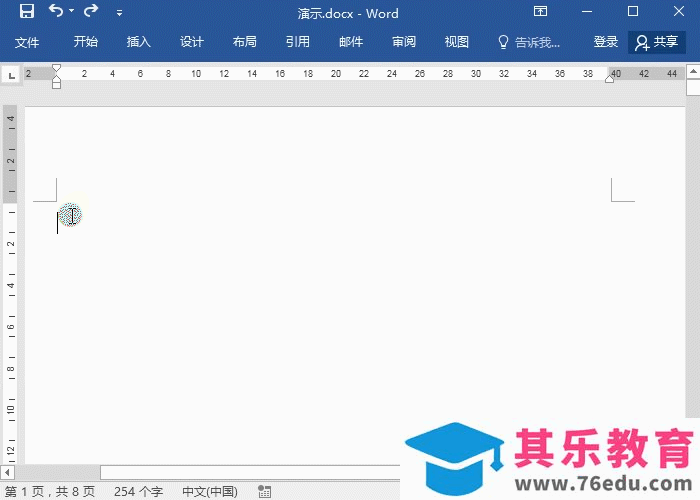Undo the last action
This screenshot has width=700, height=500.
click(56, 10)
